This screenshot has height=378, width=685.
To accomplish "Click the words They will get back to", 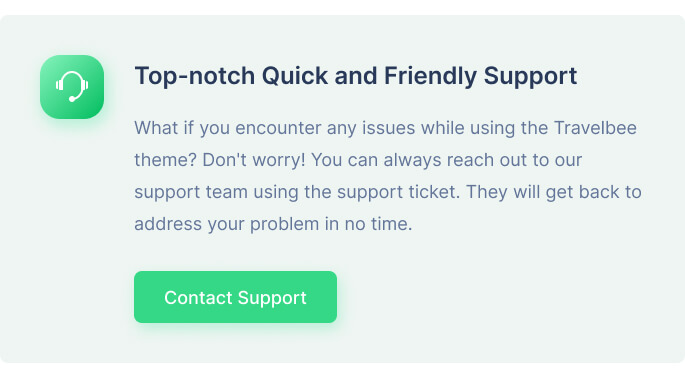I will point(554,192).
